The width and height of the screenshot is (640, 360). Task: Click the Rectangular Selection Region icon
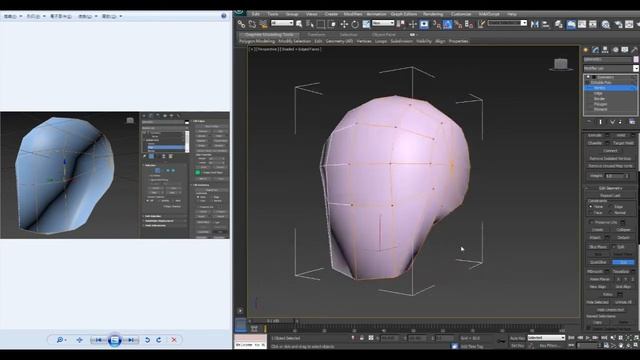coord(321,24)
